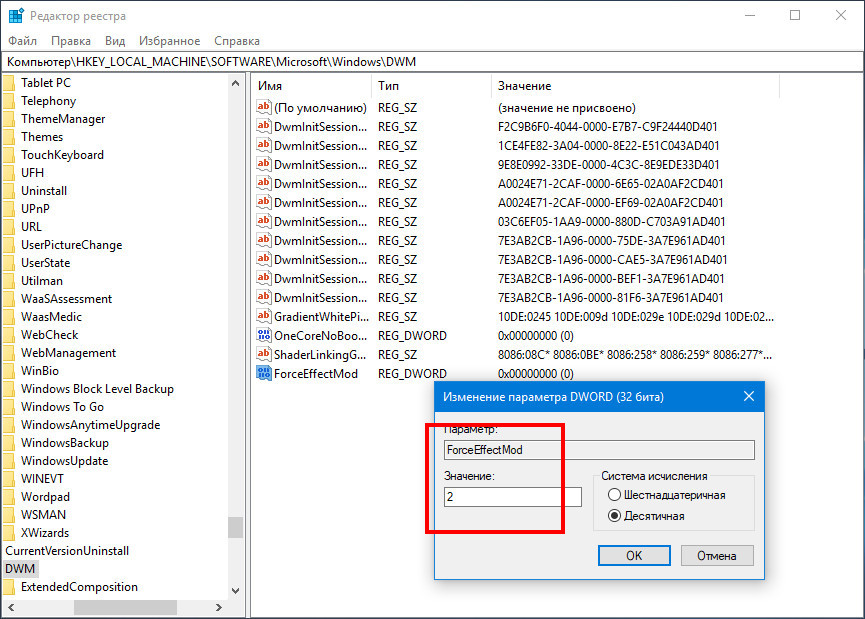Click the folder icon next to Themes
The image size is (865, 619).
coord(9,137)
